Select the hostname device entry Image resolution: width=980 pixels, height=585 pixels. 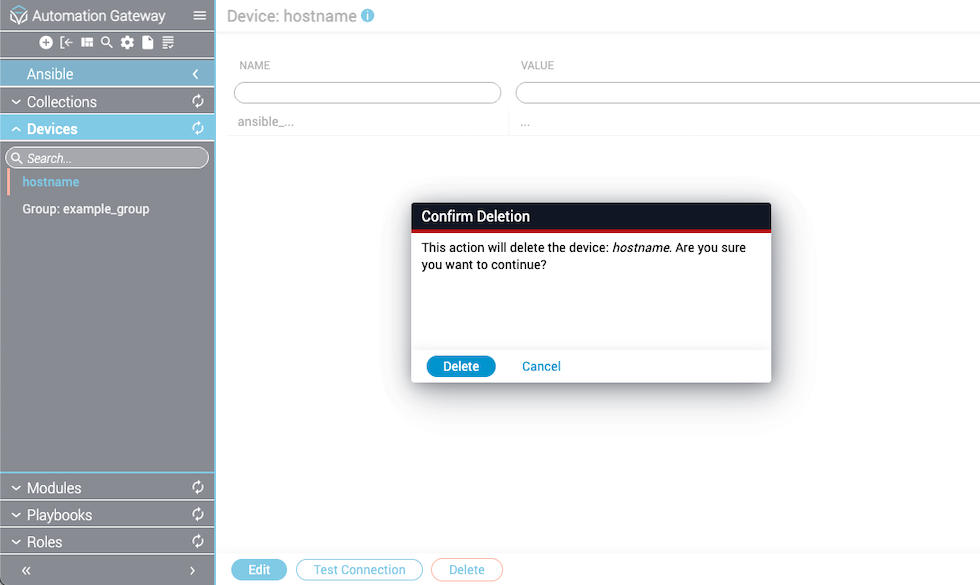51,182
